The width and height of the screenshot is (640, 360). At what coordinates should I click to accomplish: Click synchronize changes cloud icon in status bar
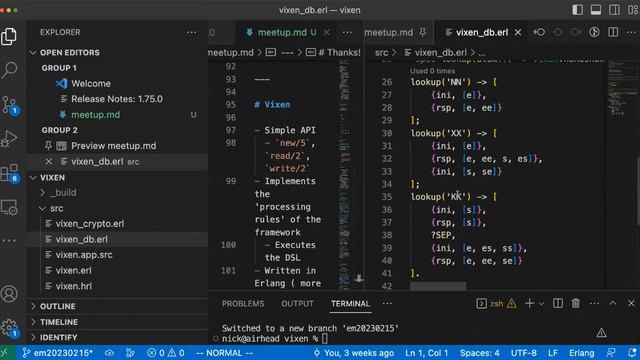click(109, 353)
